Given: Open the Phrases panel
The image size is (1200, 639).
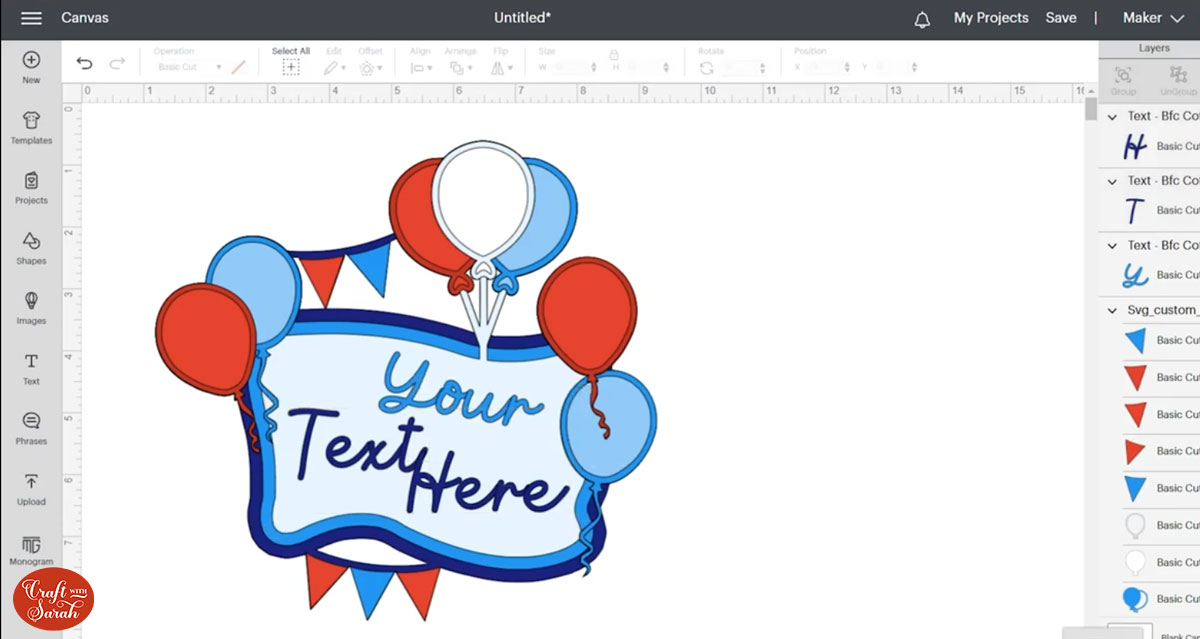Looking at the screenshot, I should click(31, 427).
